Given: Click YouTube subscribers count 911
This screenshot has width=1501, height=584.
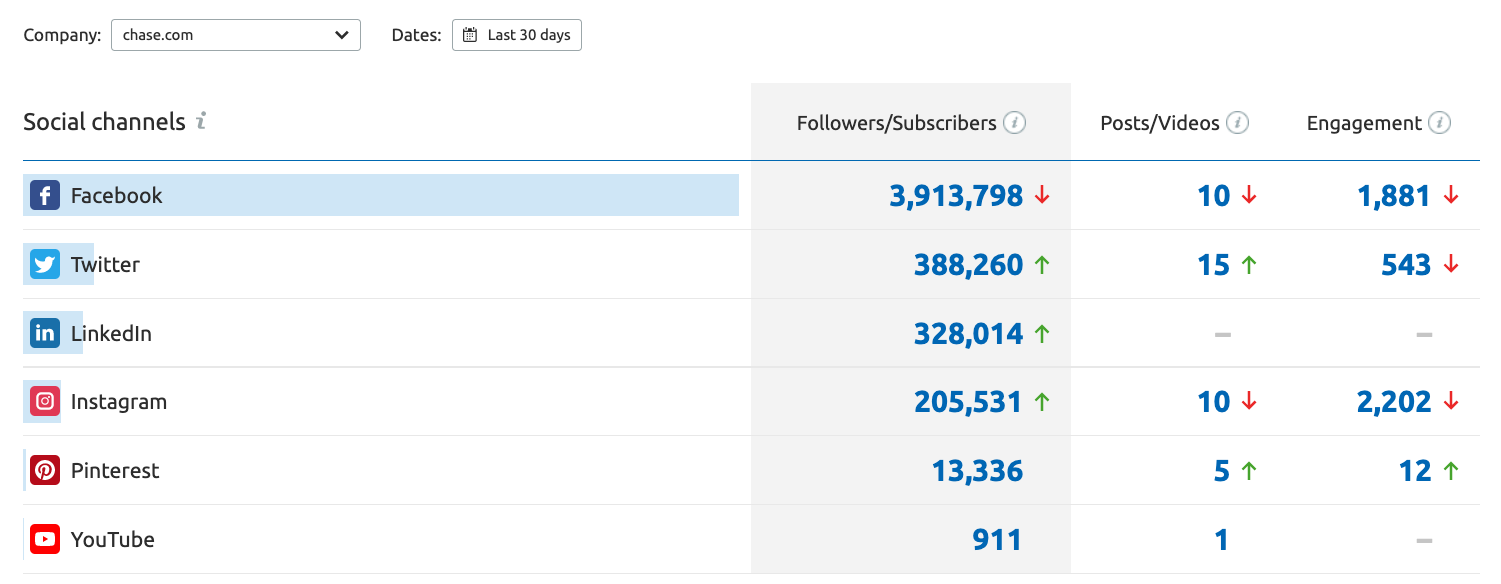Looking at the screenshot, I should point(997,540).
